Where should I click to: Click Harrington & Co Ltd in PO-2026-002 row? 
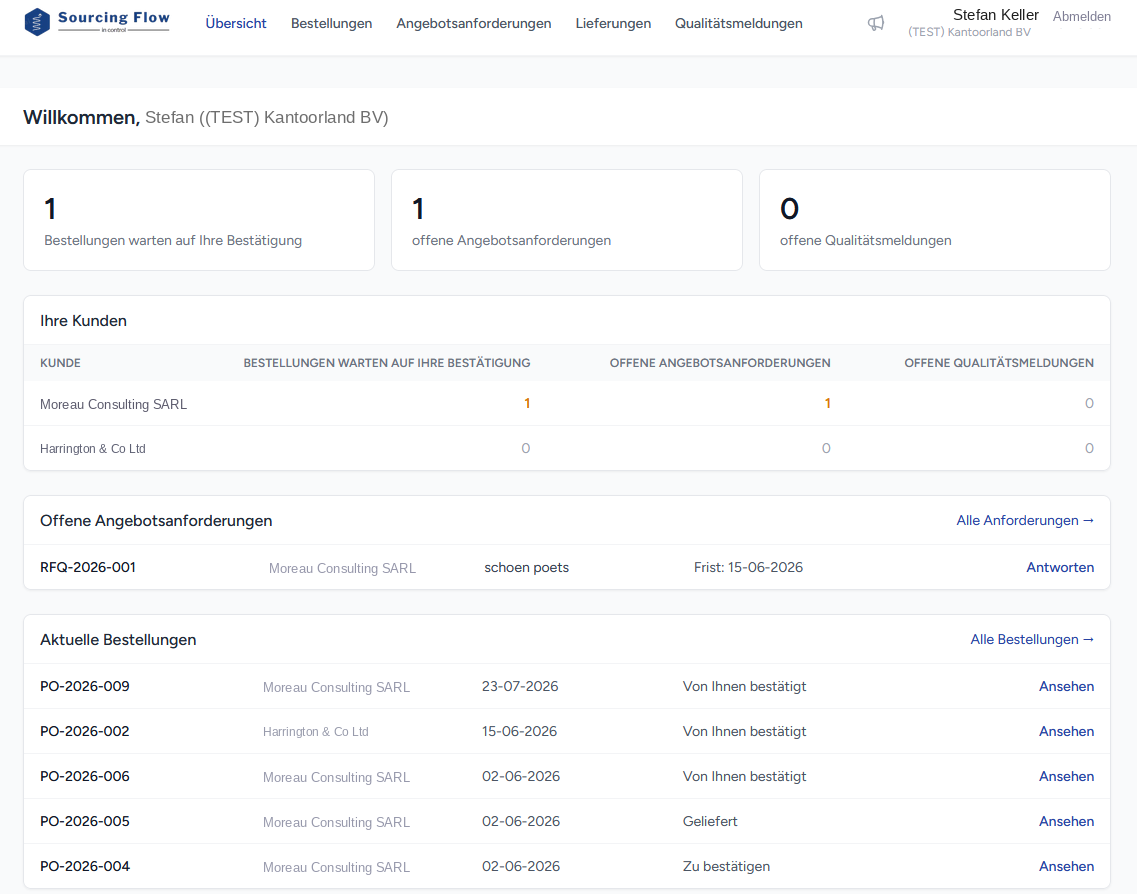point(315,732)
